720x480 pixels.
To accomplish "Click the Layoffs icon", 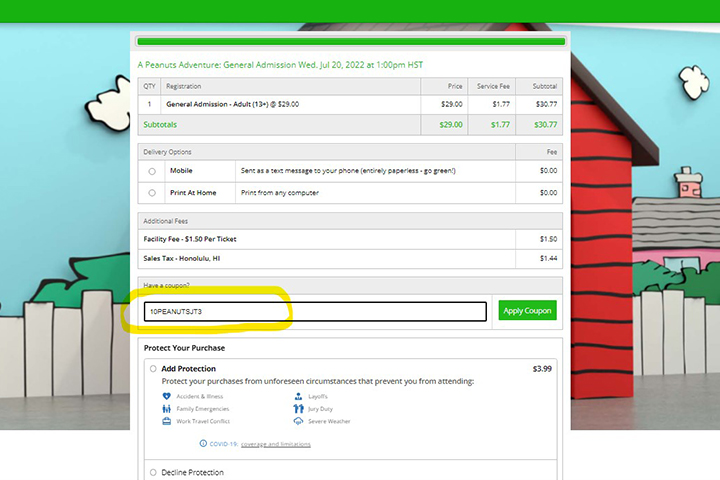I will point(298,396).
